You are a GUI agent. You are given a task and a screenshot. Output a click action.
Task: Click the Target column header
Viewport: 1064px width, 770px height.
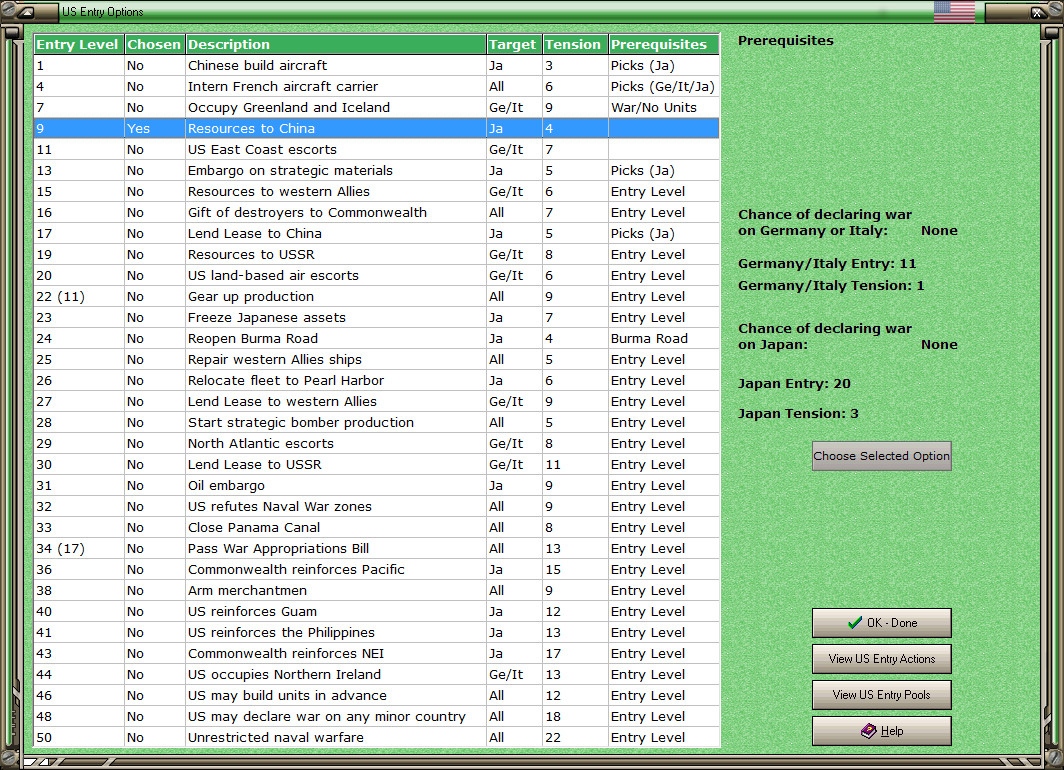coord(514,44)
